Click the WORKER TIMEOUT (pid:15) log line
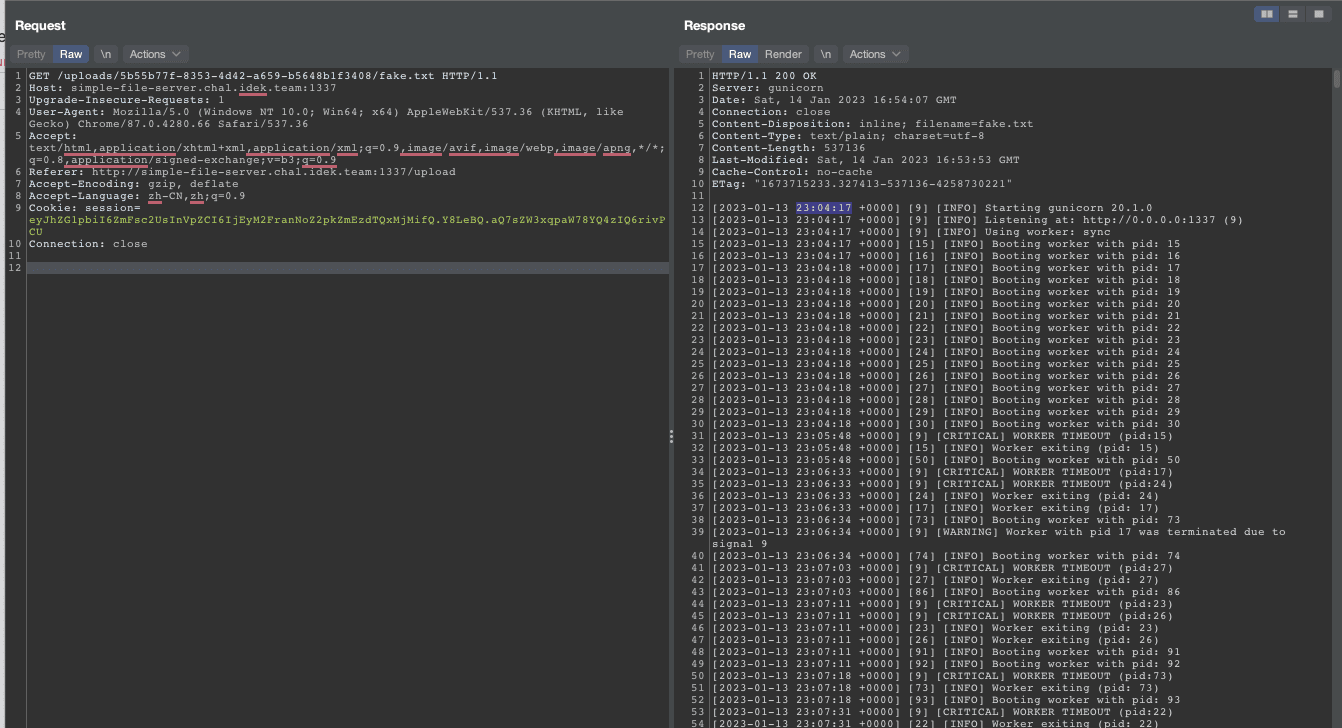Screen dimensions: 1342x728 (942, 436)
